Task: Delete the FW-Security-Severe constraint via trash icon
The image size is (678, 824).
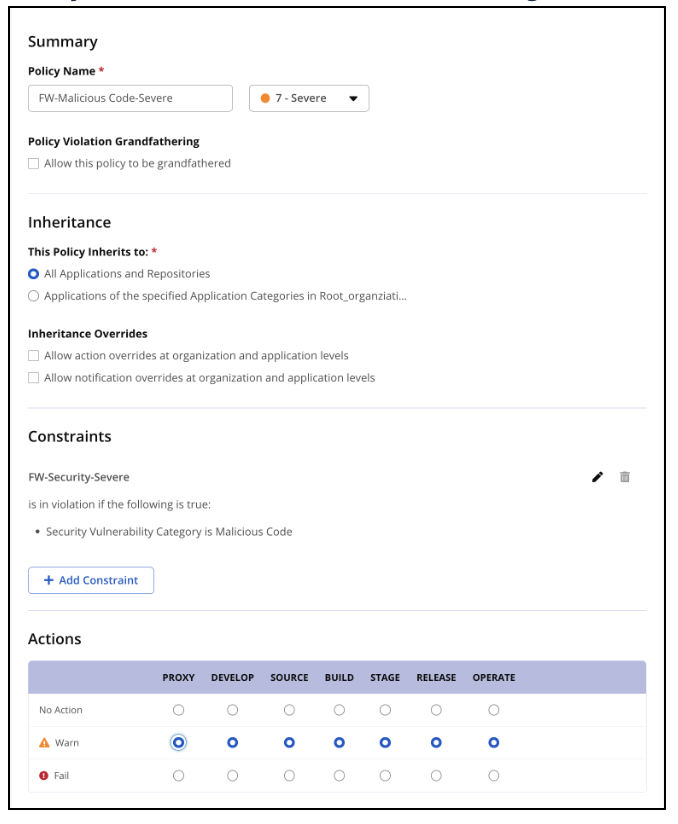Action: pos(624,477)
